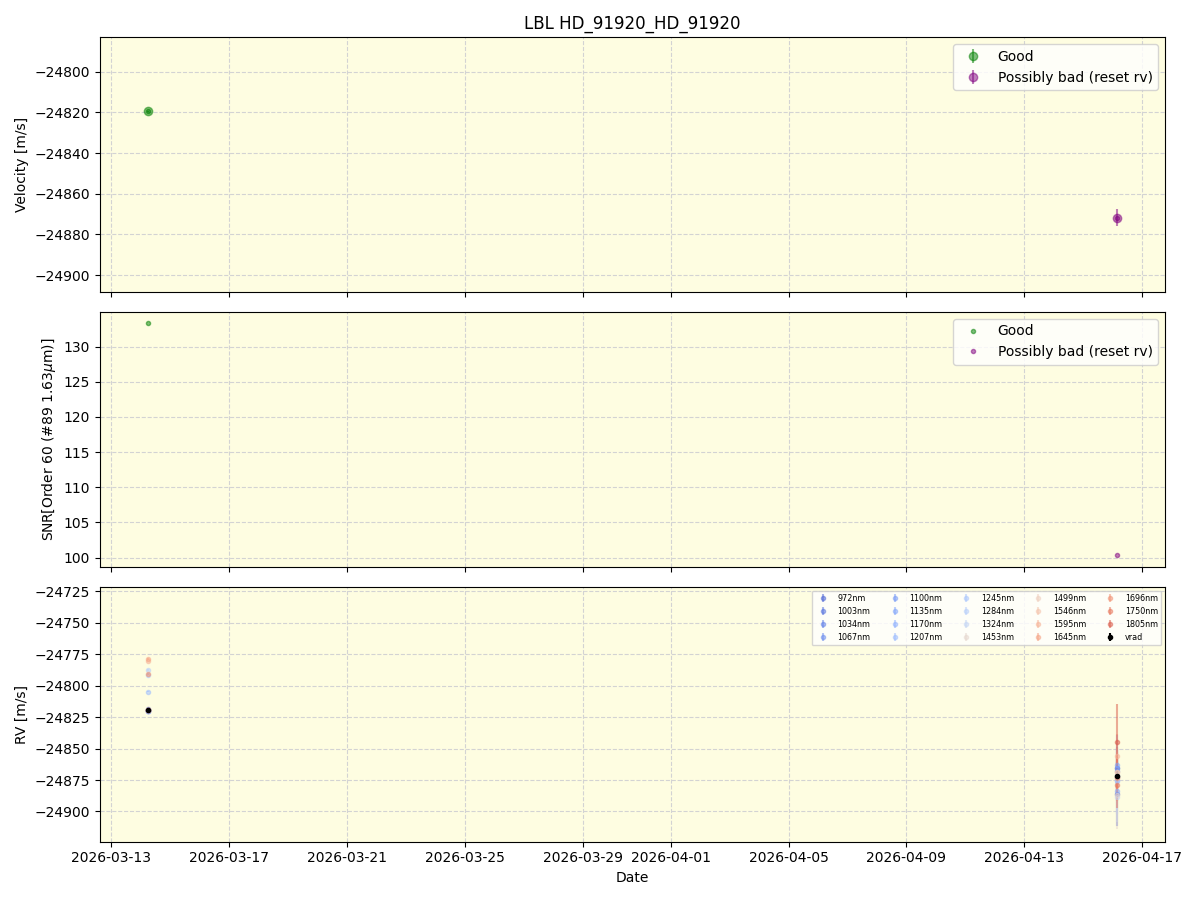Click the 100 SNR tick label
Viewport: 1200px width, 900px height.
click(x=79, y=558)
